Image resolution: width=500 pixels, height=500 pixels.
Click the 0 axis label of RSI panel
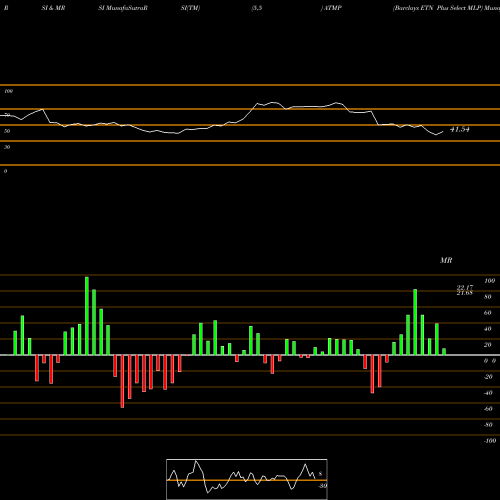coord(5,171)
